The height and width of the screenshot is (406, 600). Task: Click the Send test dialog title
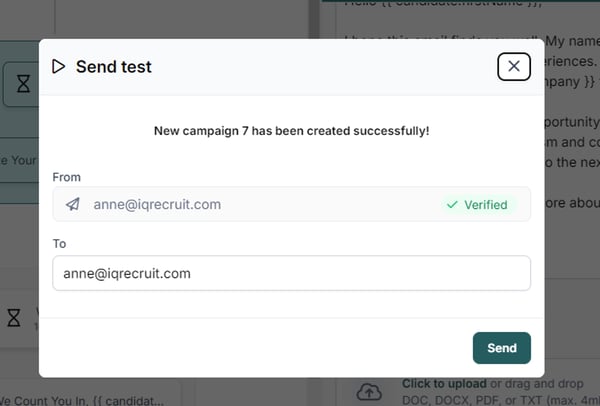pyautogui.click(x=114, y=67)
